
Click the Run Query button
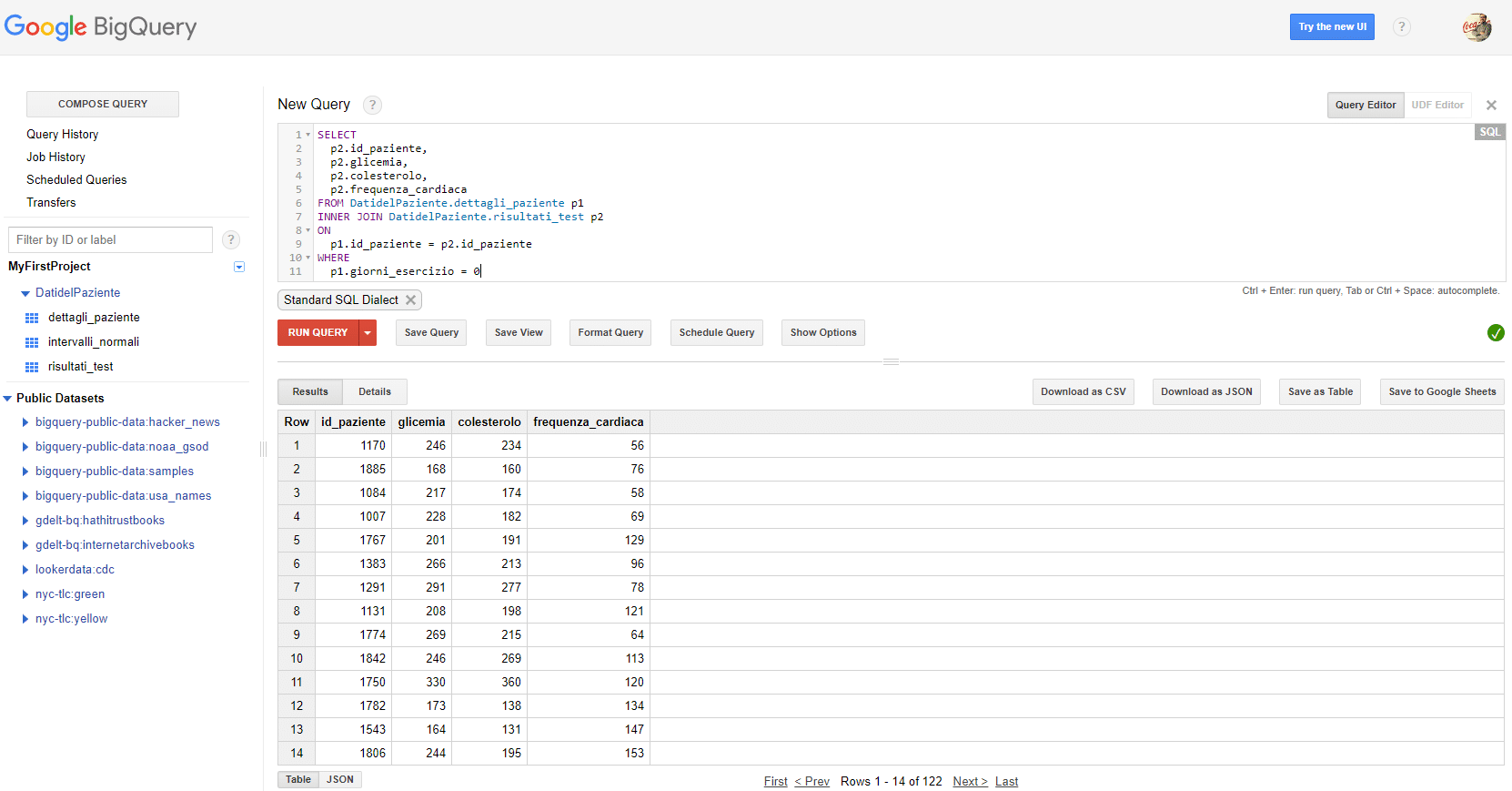pyautogui.click(x=318, y=332)
